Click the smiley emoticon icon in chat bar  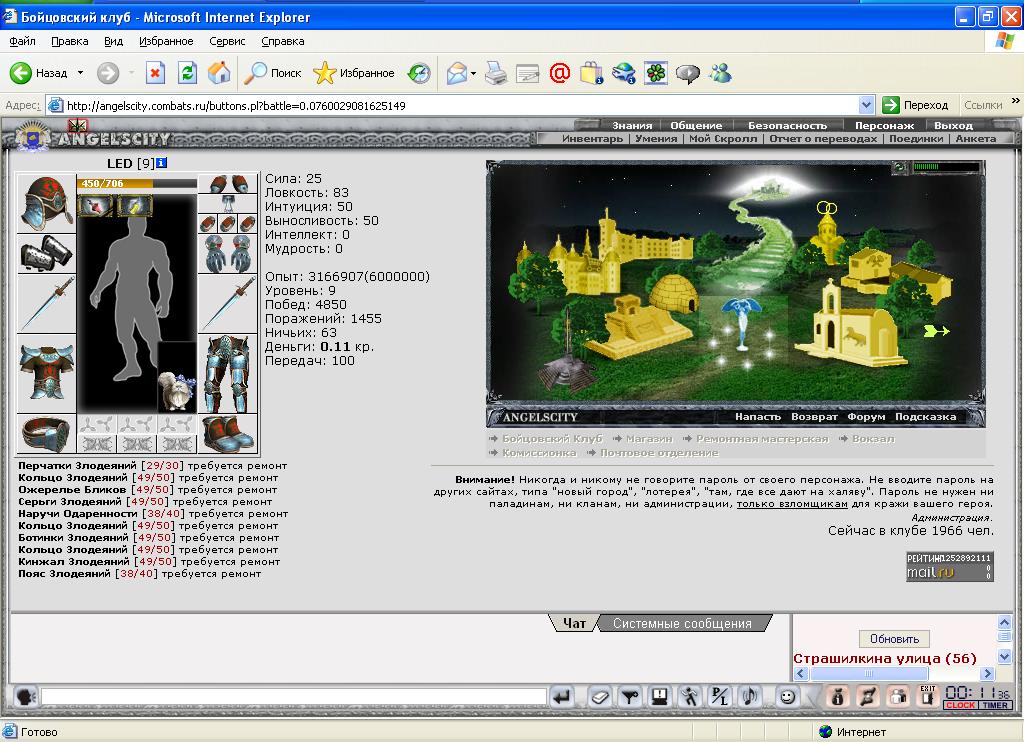tap(788, 697)
